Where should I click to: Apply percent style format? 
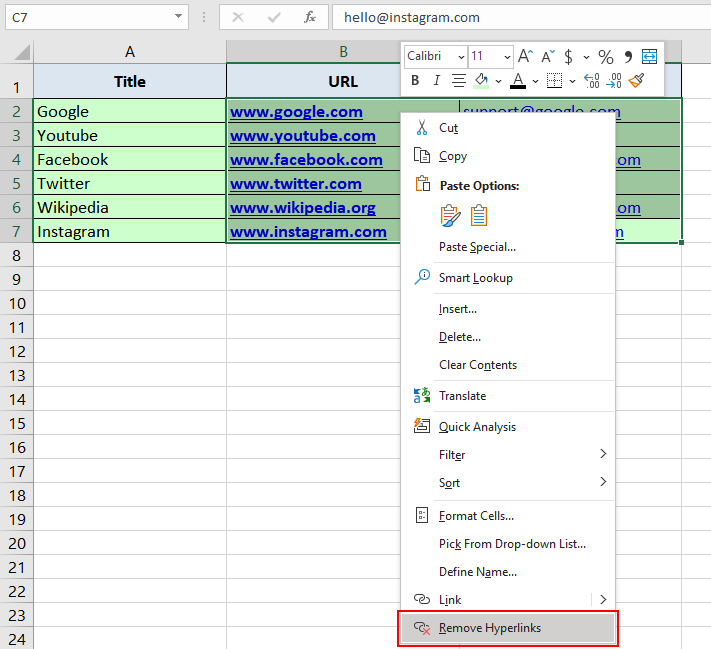pyautogui.click(x=606, y=57)
